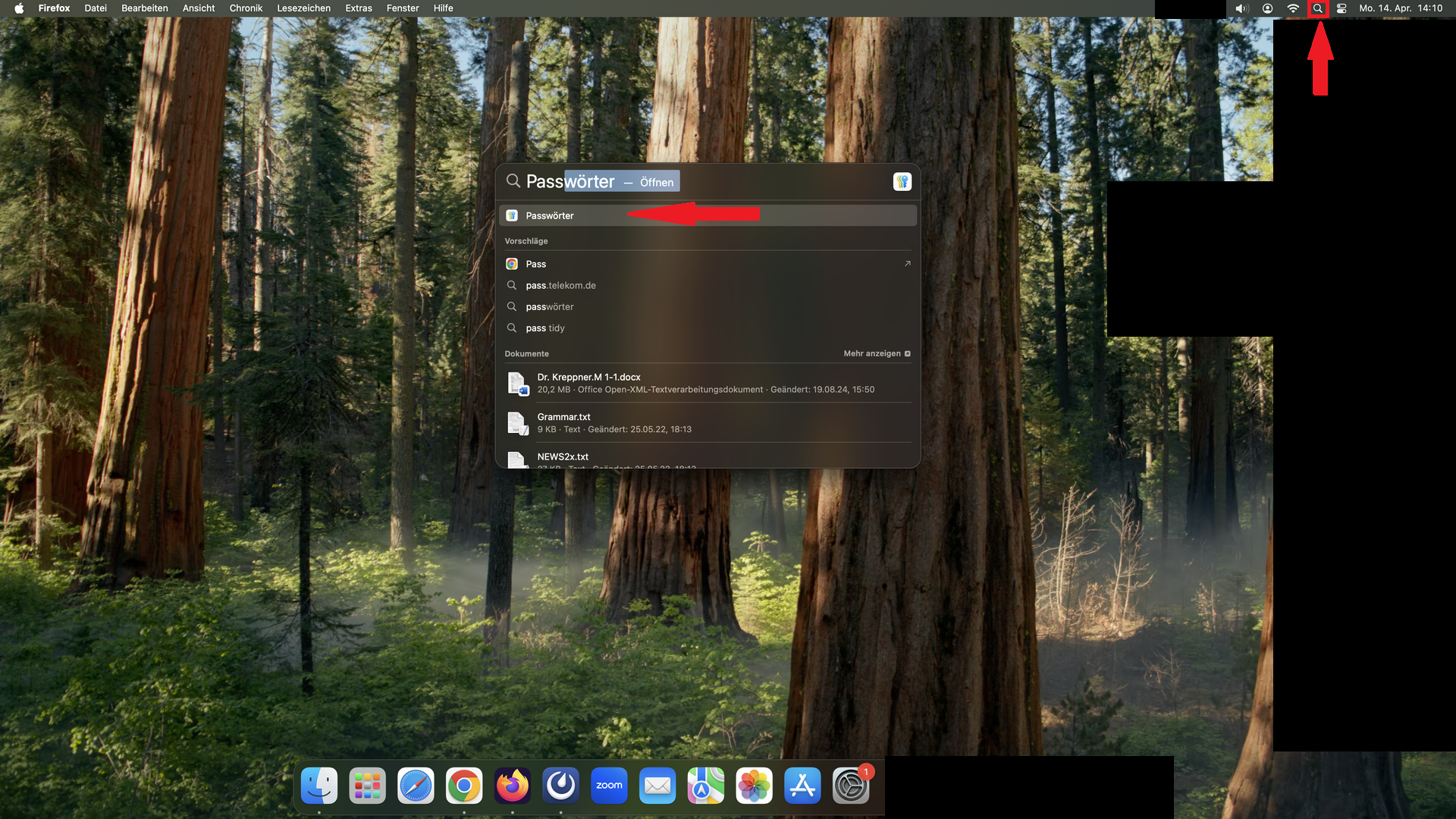Open the arrow next to Pass suggestion
The width and height of the screenshot is (1456, 819).
[907, 264]
